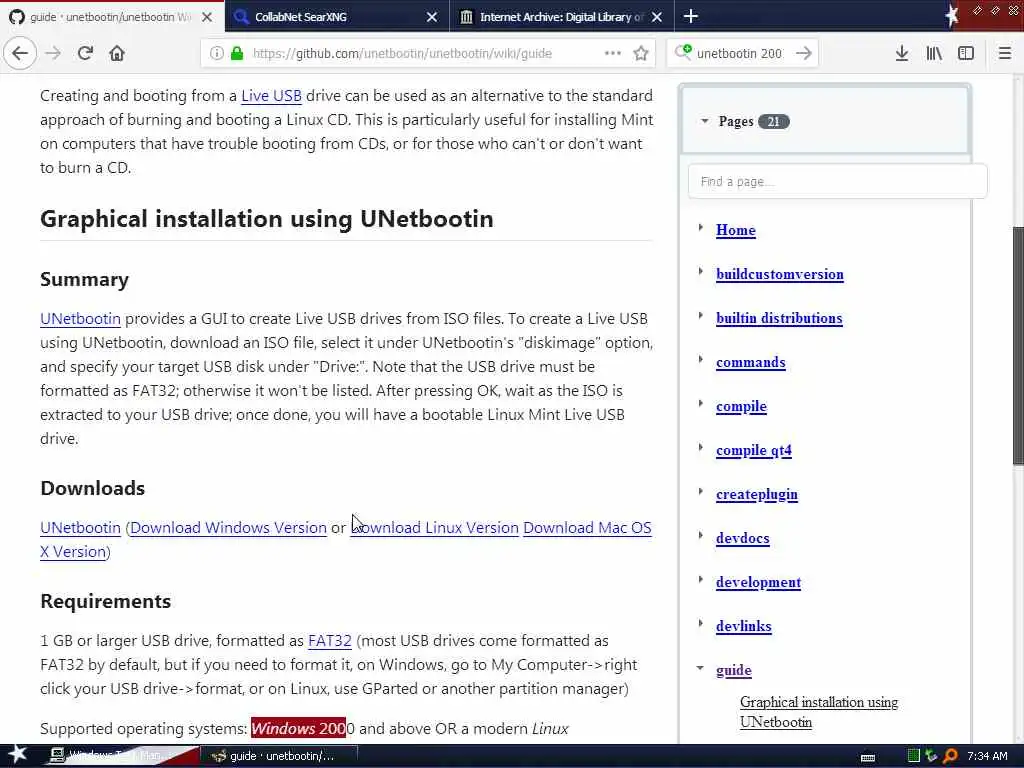The width and height of the screenshot is (1024, 768).
Task: Expand the development page arrow
Action: coord(701,579)
